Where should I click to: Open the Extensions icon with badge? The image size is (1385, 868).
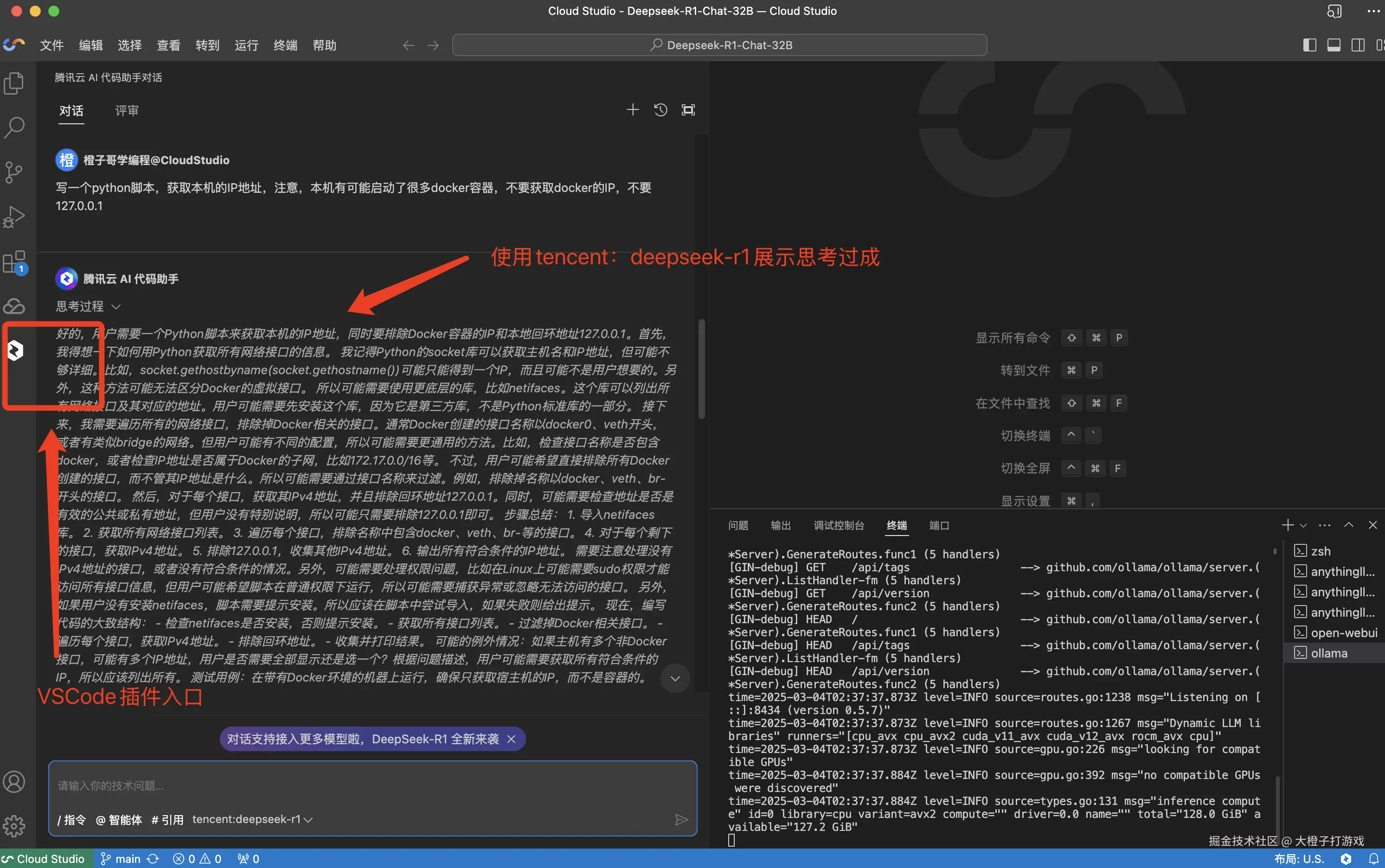tap(14, 262)
